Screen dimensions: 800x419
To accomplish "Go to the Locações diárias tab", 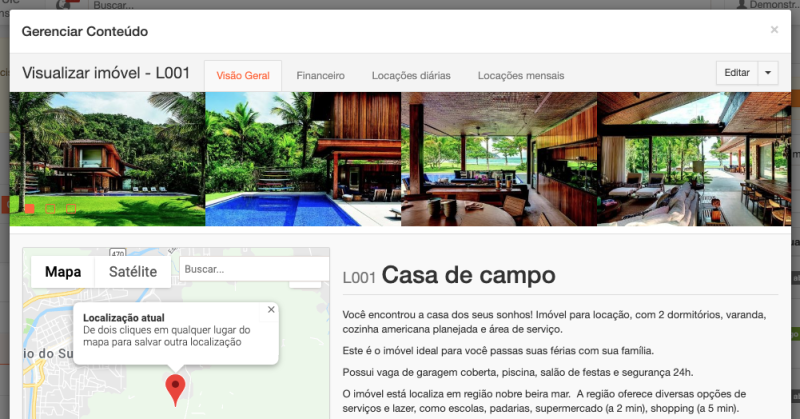I will pyautogui.click(x=411, y=75).
